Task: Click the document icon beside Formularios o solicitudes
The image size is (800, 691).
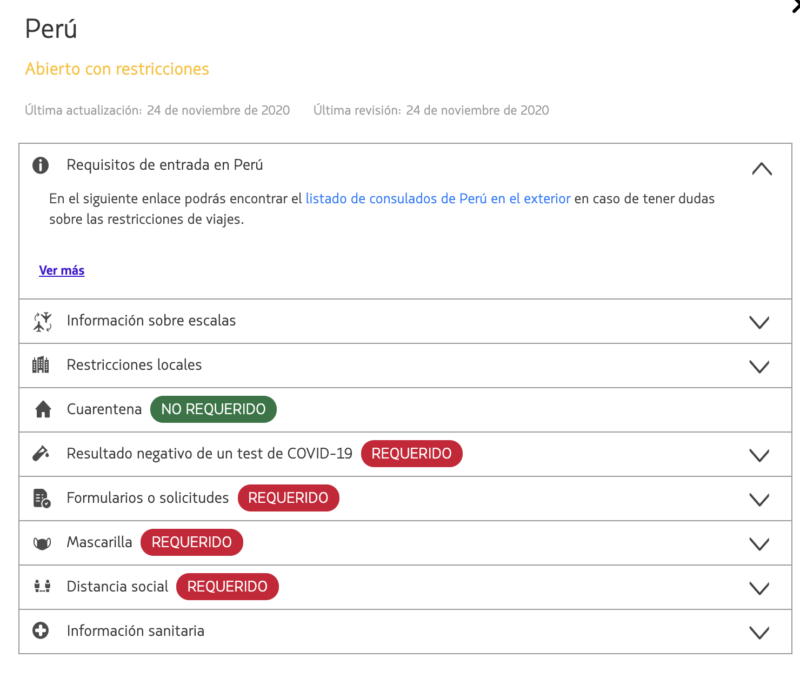Action: click(x=41, y=498)
